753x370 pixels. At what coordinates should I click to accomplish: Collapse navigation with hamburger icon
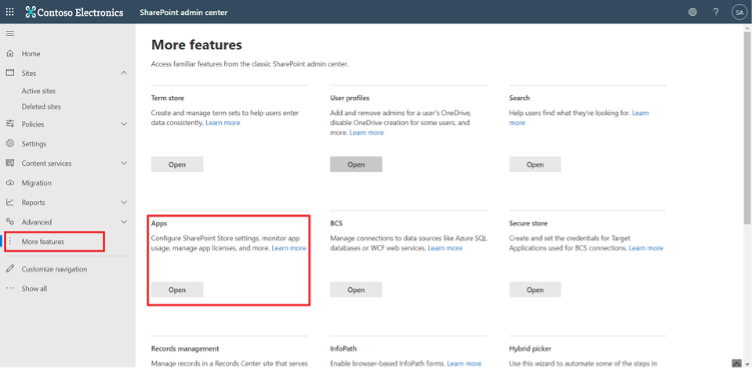click(x=10, y=34)
